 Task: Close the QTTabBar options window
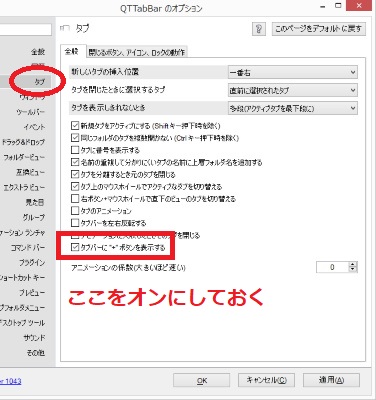(359, 5)
